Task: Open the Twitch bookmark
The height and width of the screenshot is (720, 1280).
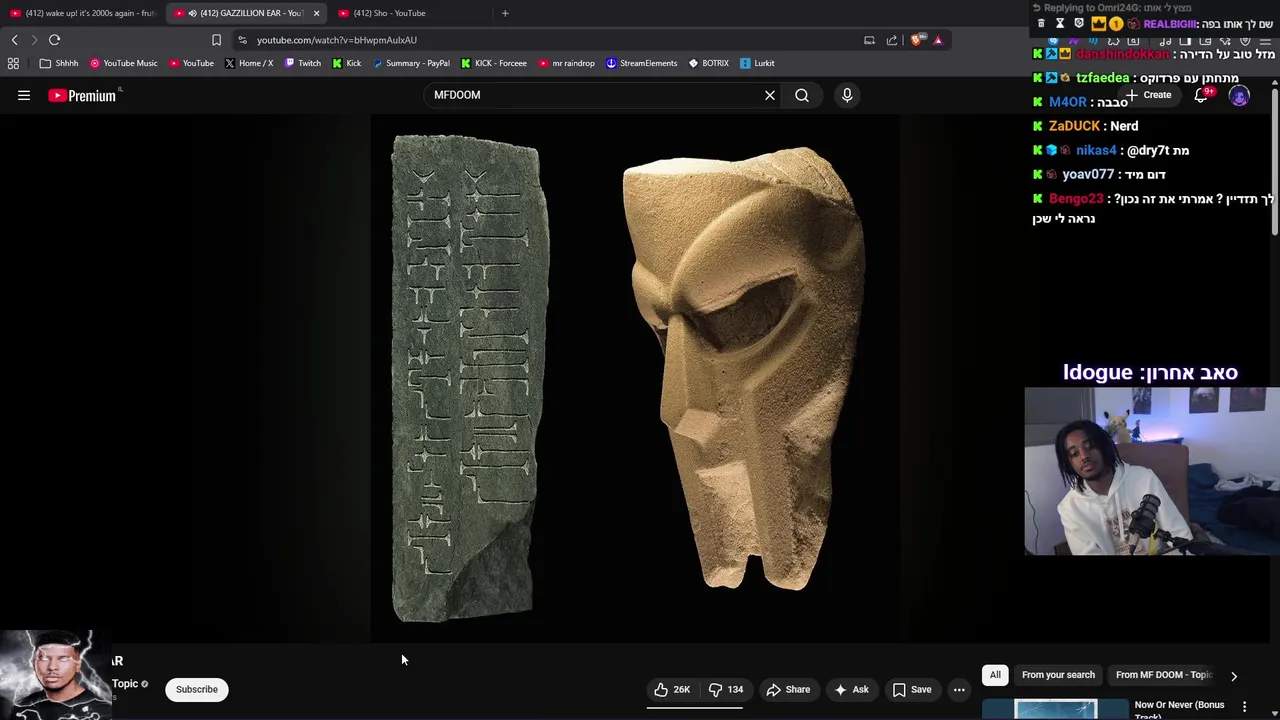Action: (x=303, y=63)
